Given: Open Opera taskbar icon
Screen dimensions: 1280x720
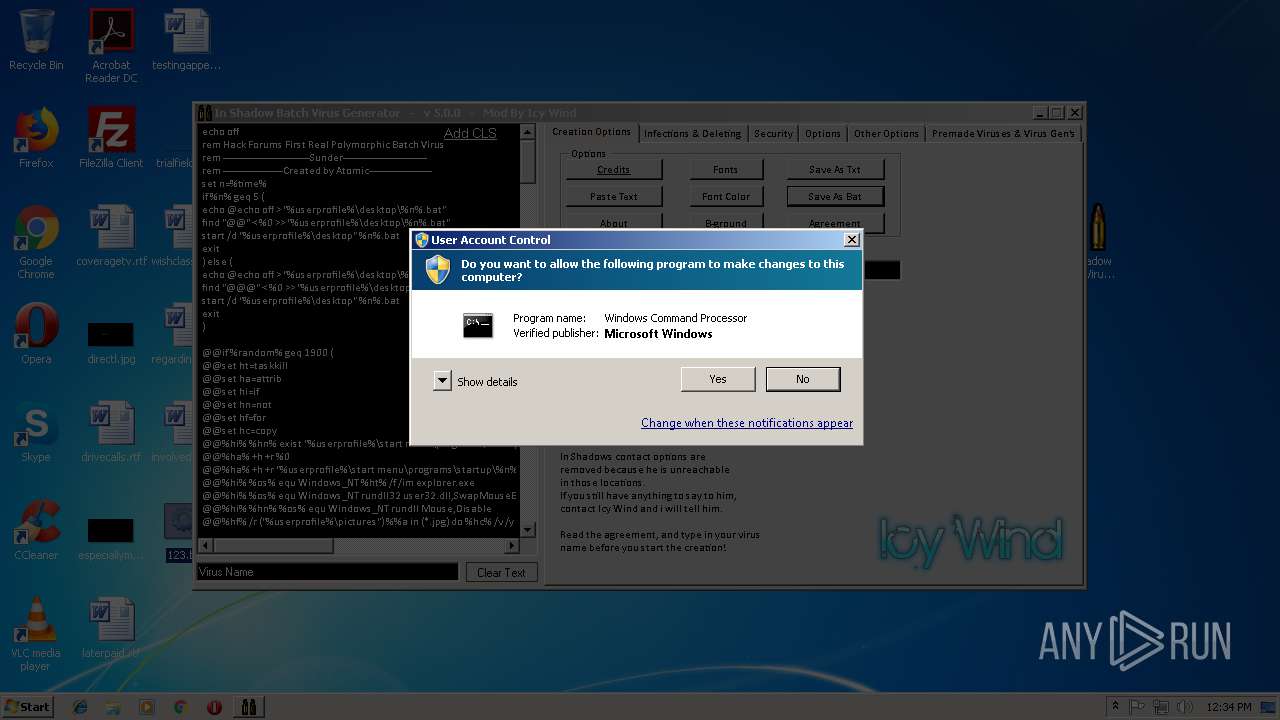Looking at the screenshot, I should click(x=214, y=707).
